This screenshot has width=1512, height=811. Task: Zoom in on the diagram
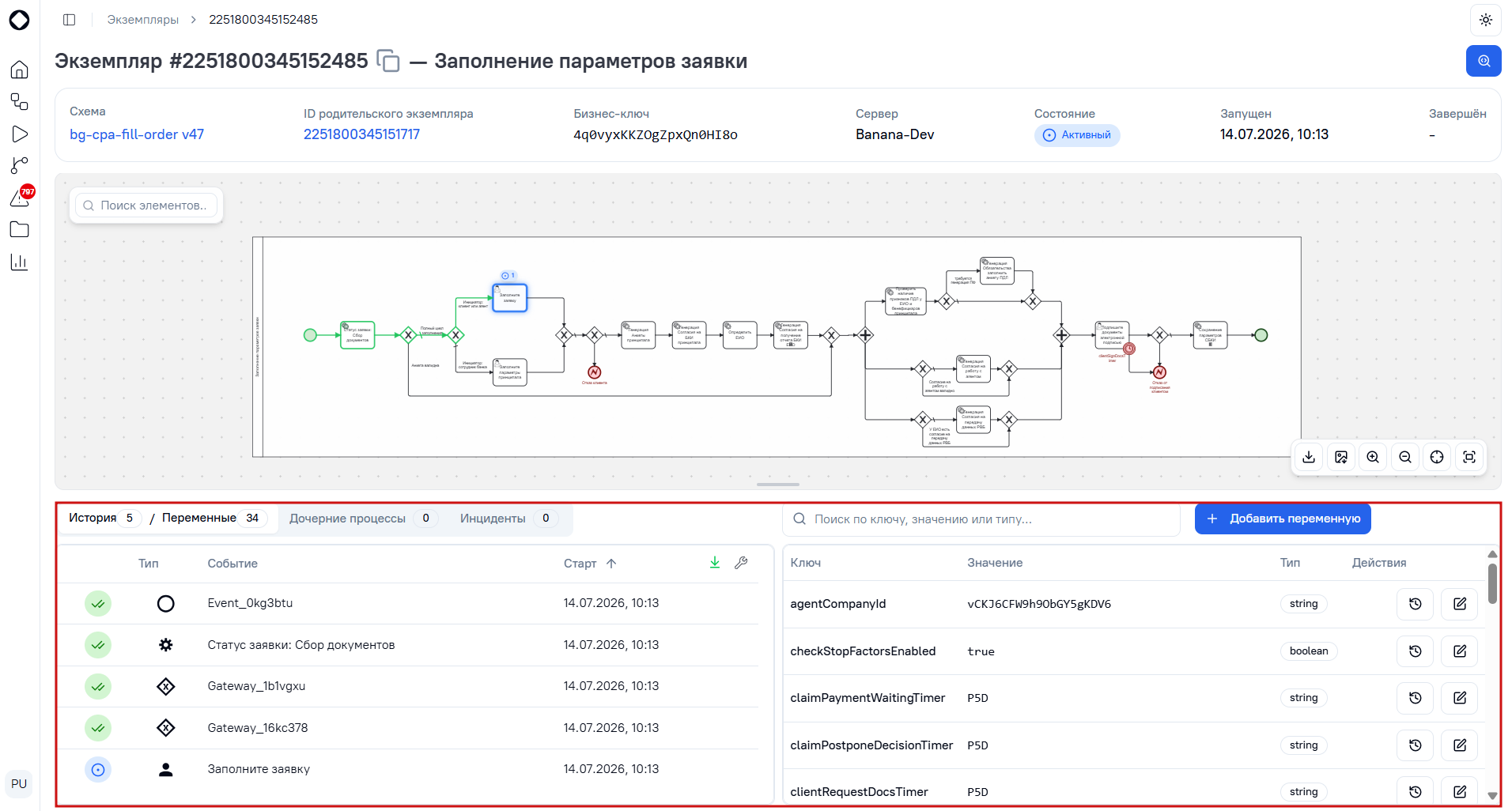pyautogui.click(x=1373, y=457)
